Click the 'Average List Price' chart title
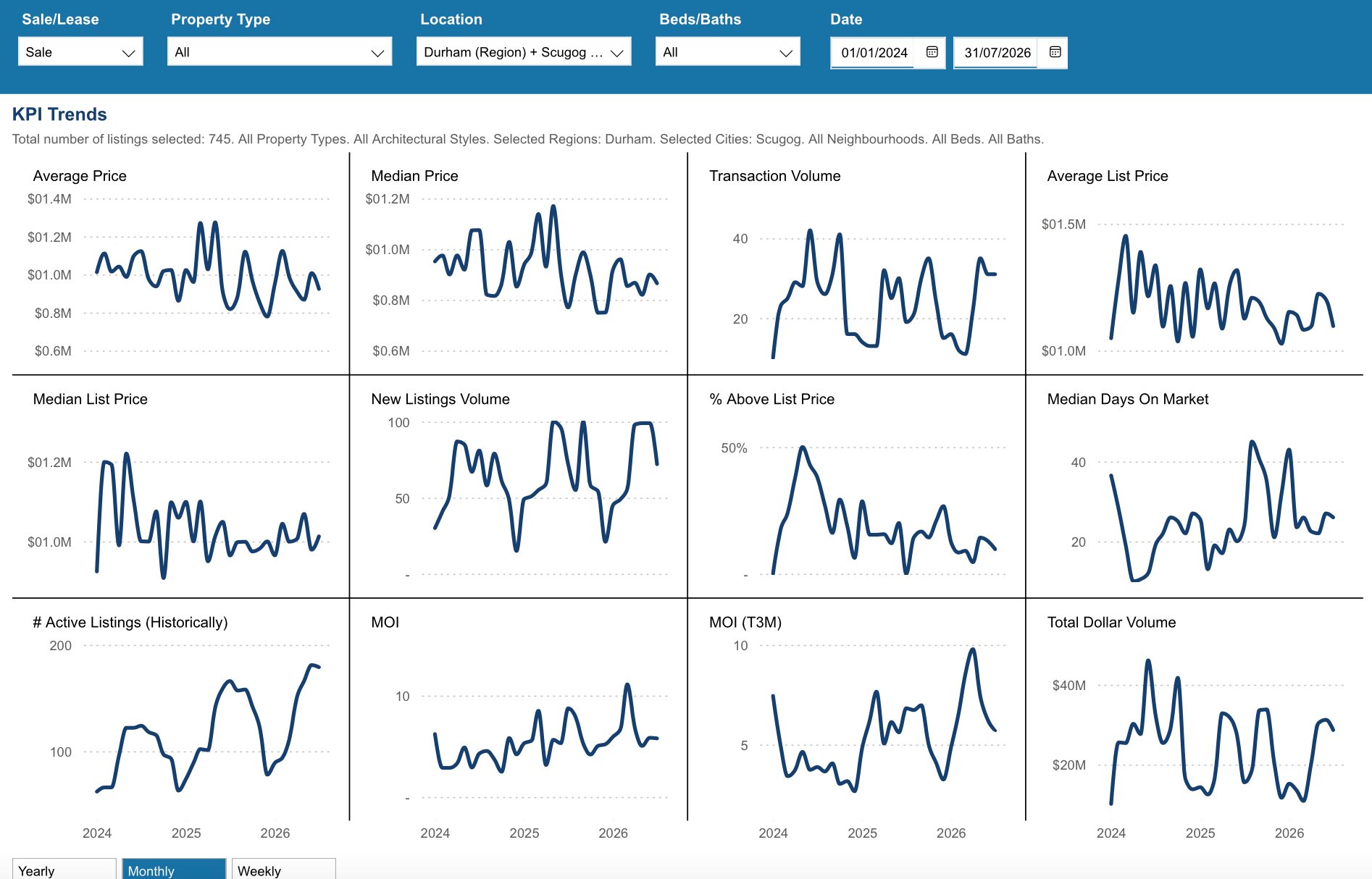The width and height of the screenshot is (1372, 879). 1108,176
